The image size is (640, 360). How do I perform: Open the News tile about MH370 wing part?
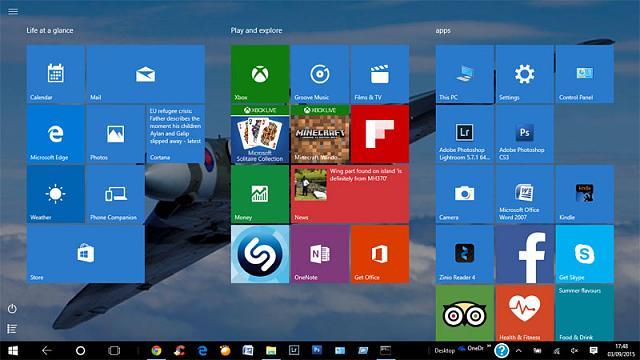pyautogui.click(x=350, y=194)
